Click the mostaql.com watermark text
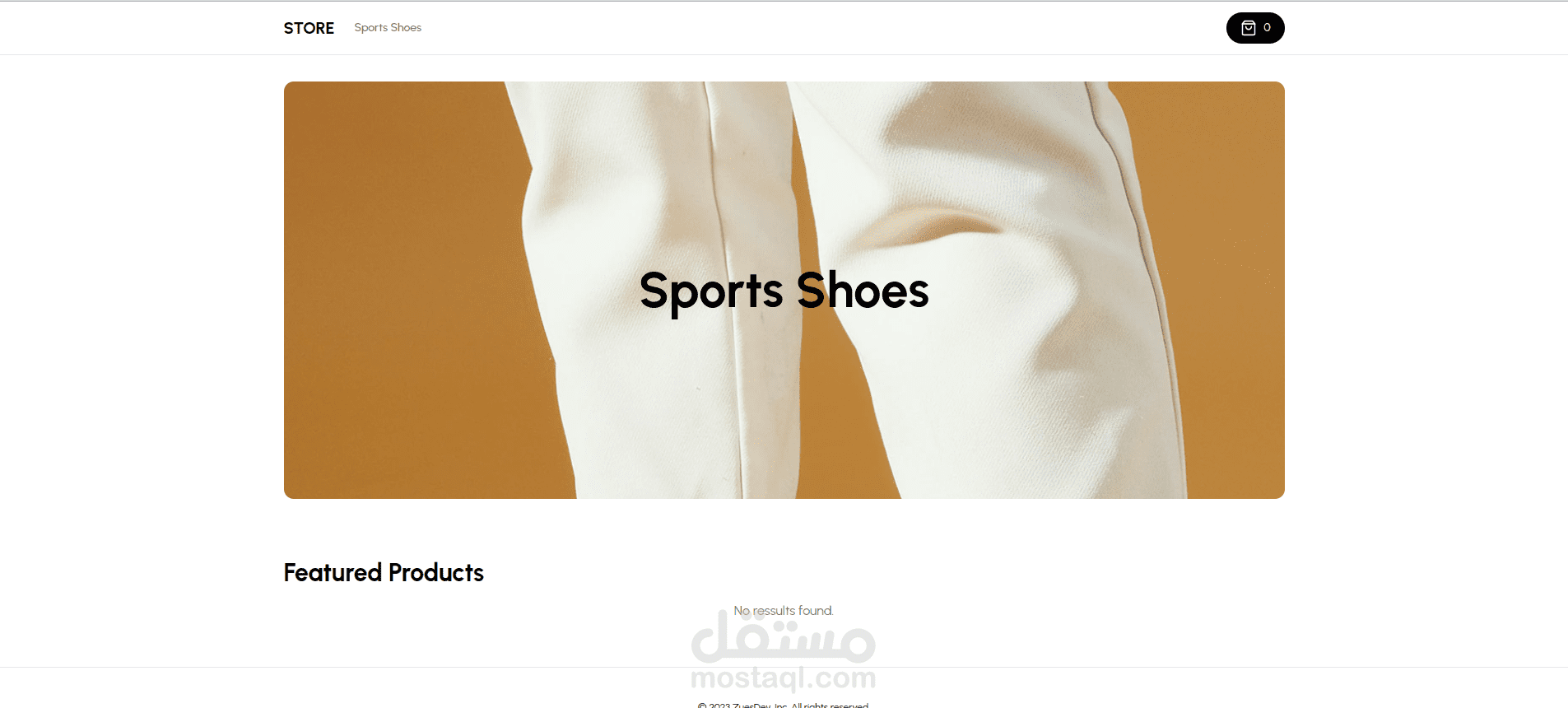This screenshot has height=708, width=1568. [x=784, y=678]
